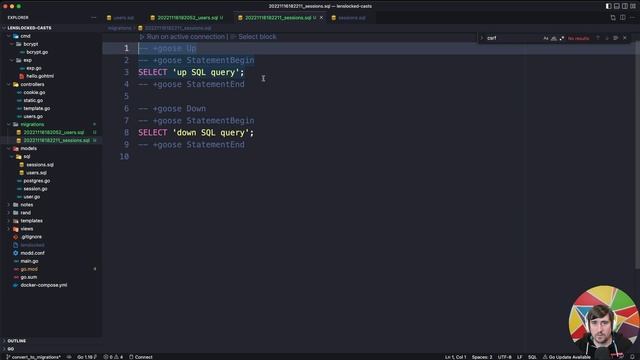Toggle match whole word in find widget
Image resolution: width=640 pixels, height=360 pixels.
(x=554, y=38)
